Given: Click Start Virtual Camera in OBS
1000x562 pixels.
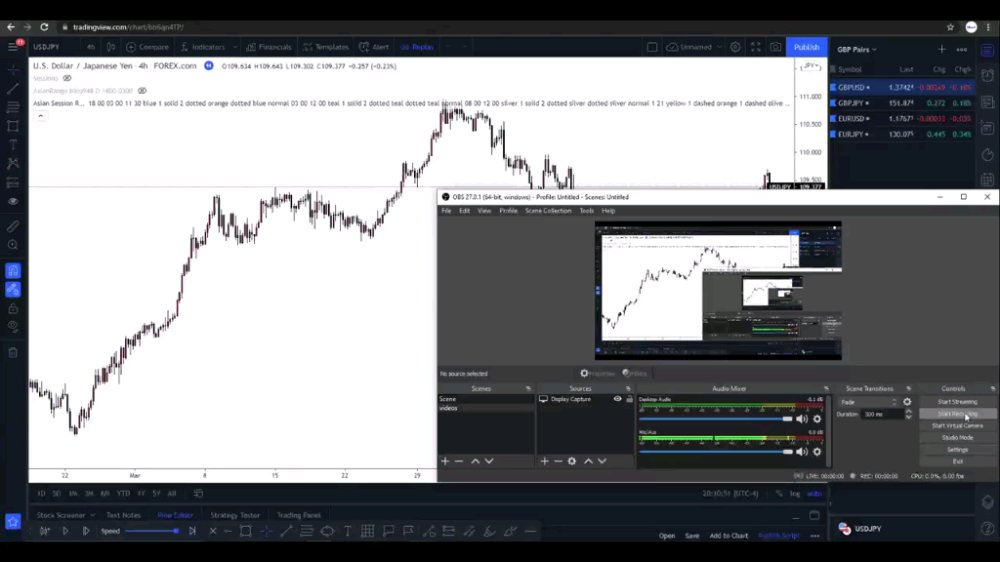Looking at the screenshot, I should tap(957, 425).
